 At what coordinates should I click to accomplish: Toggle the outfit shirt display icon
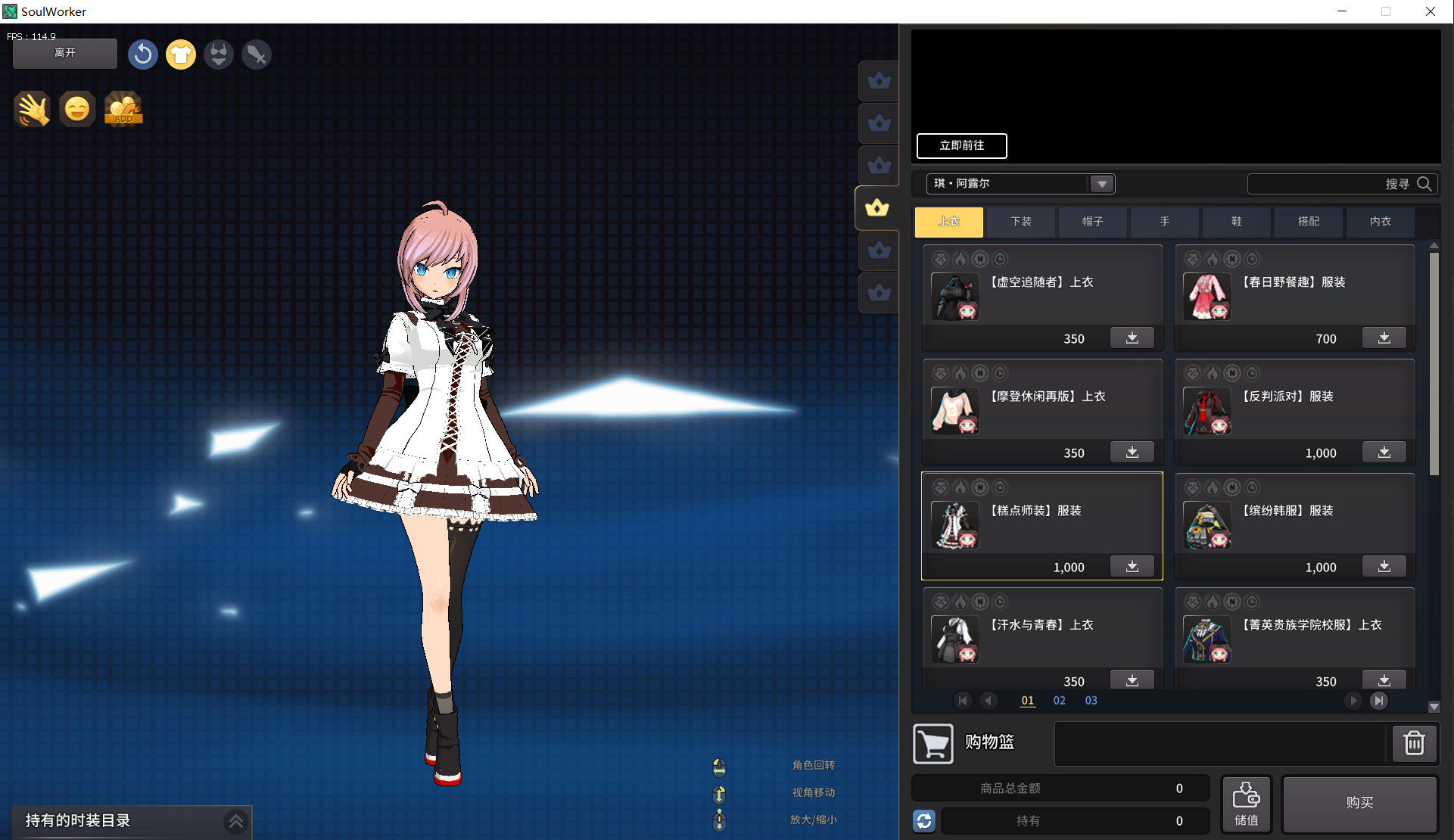(x=180, y=54)
